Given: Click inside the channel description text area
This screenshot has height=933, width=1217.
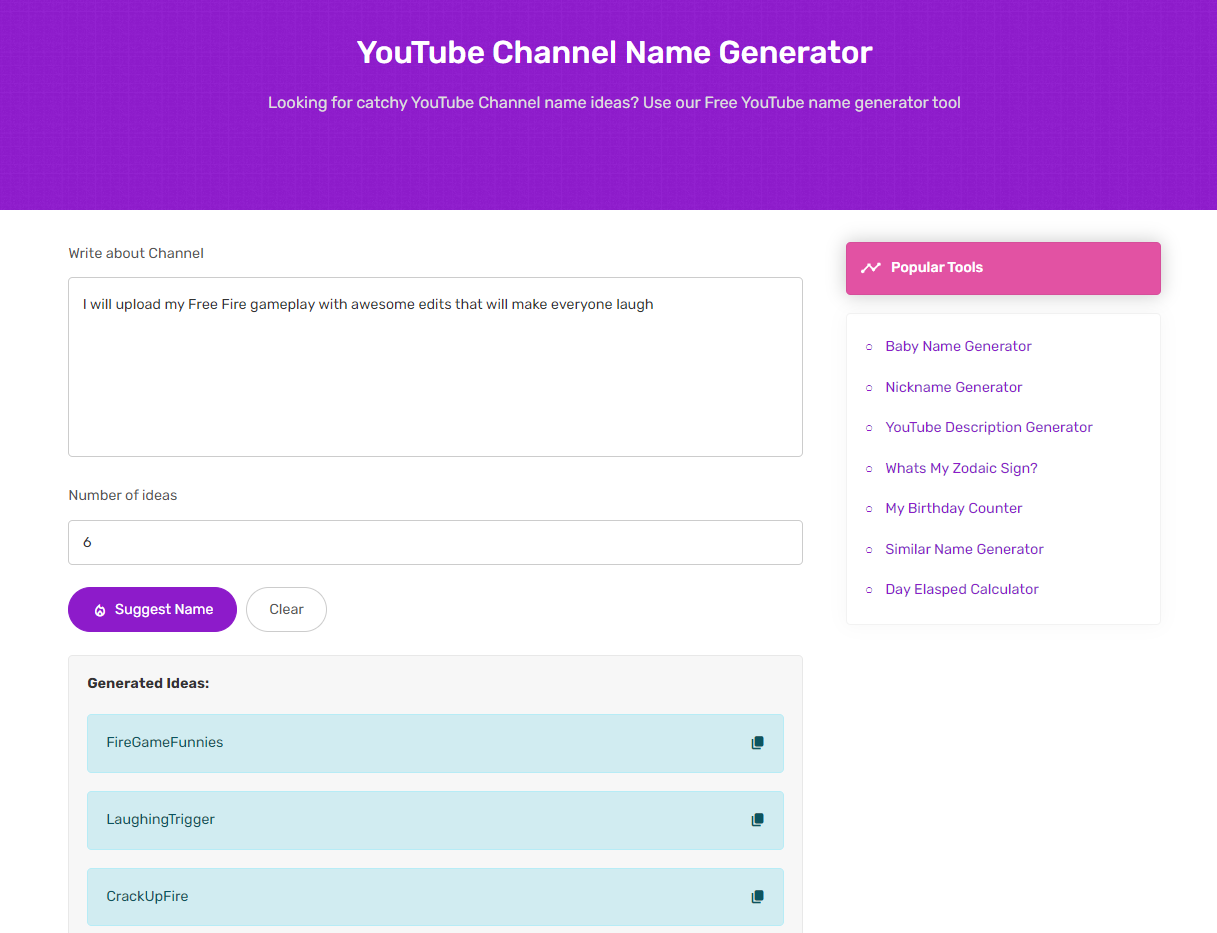Looking at the screenshot, I should click(434, 367).
